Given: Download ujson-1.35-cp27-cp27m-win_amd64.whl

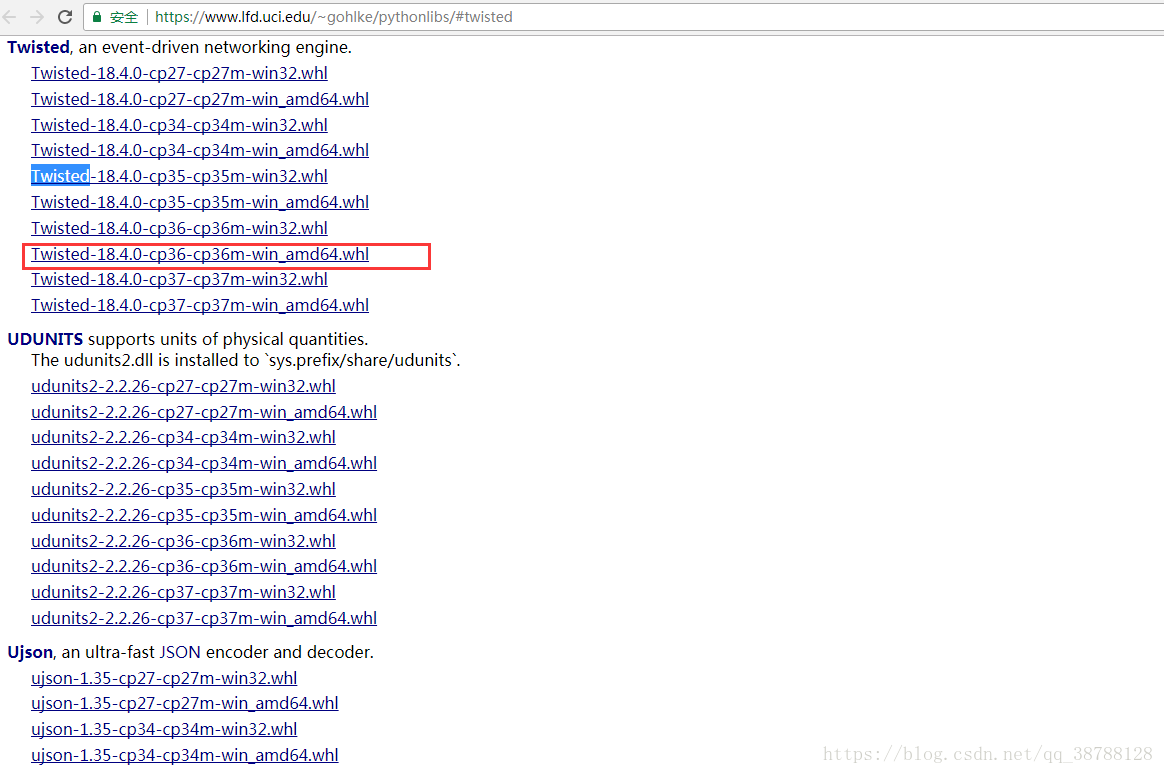Looking at the screenshot, I should 185,704.
